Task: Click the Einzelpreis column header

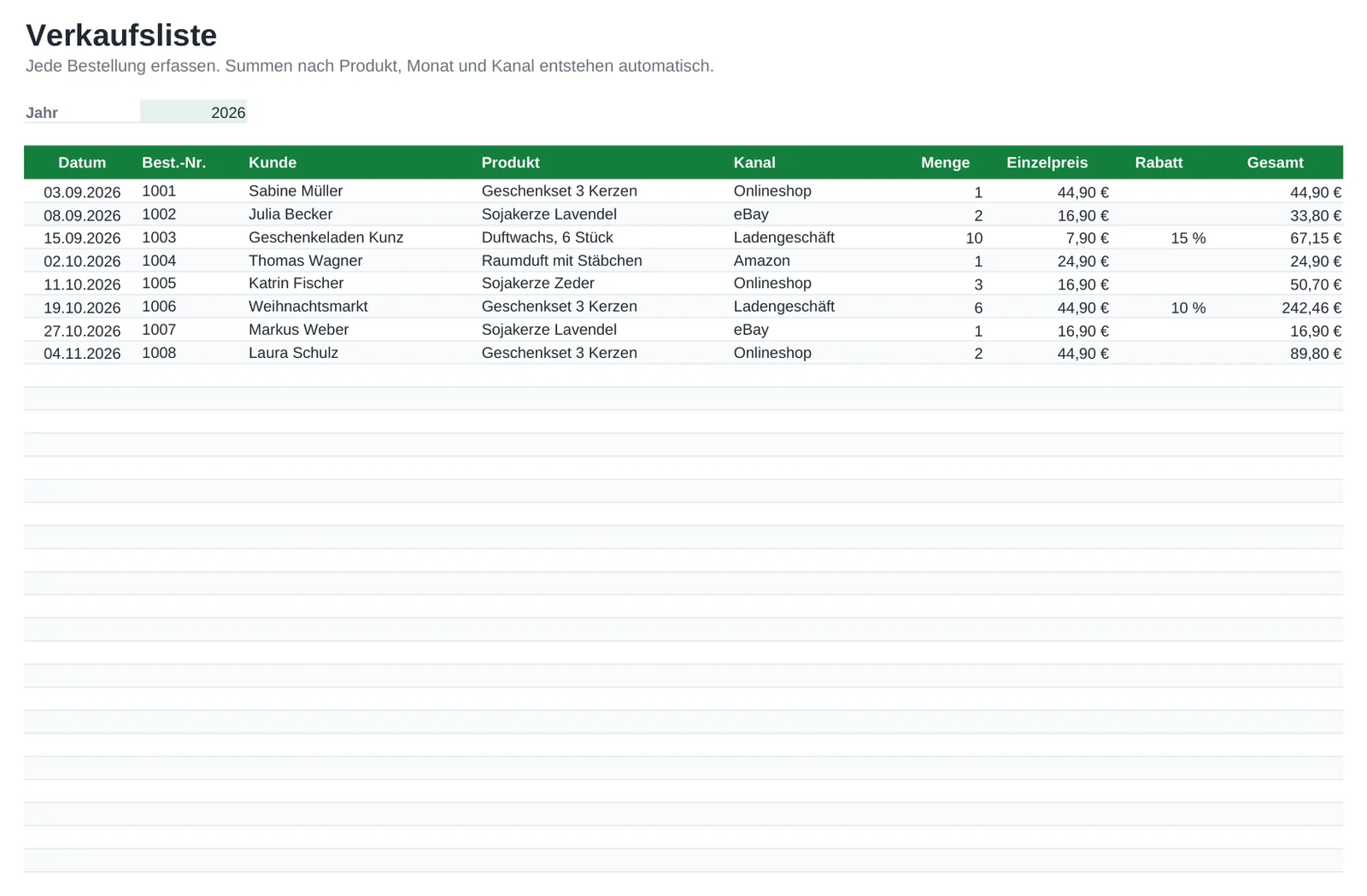Action: point(1047,162)
